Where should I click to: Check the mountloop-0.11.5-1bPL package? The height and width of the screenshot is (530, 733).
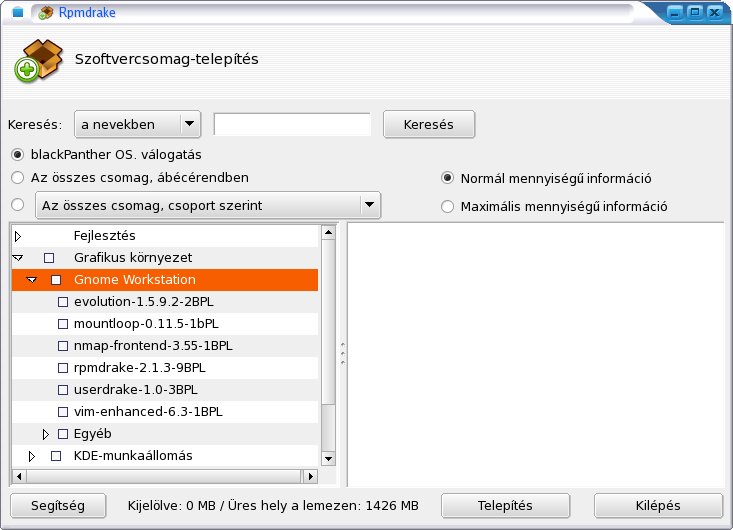coord(63,324)
